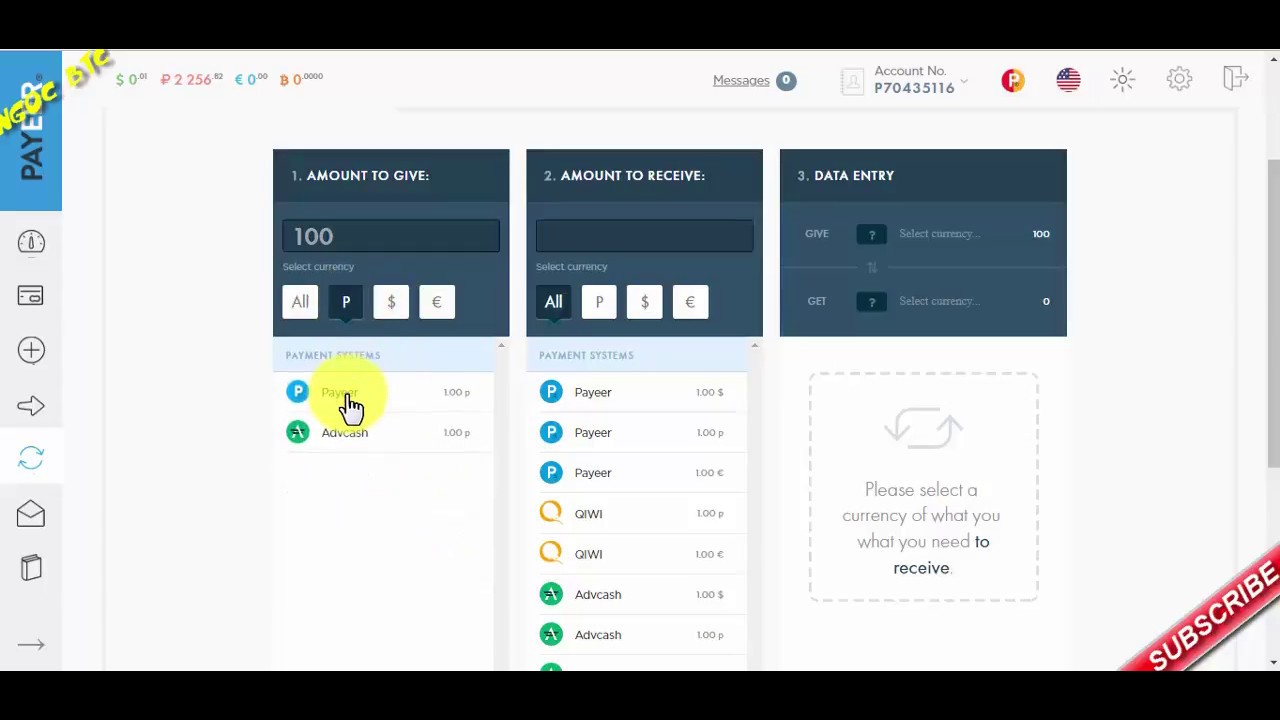This screenshot has width=1280, height=720.
Task: Select ruble filter under Amount to Give
Action: 346,302
